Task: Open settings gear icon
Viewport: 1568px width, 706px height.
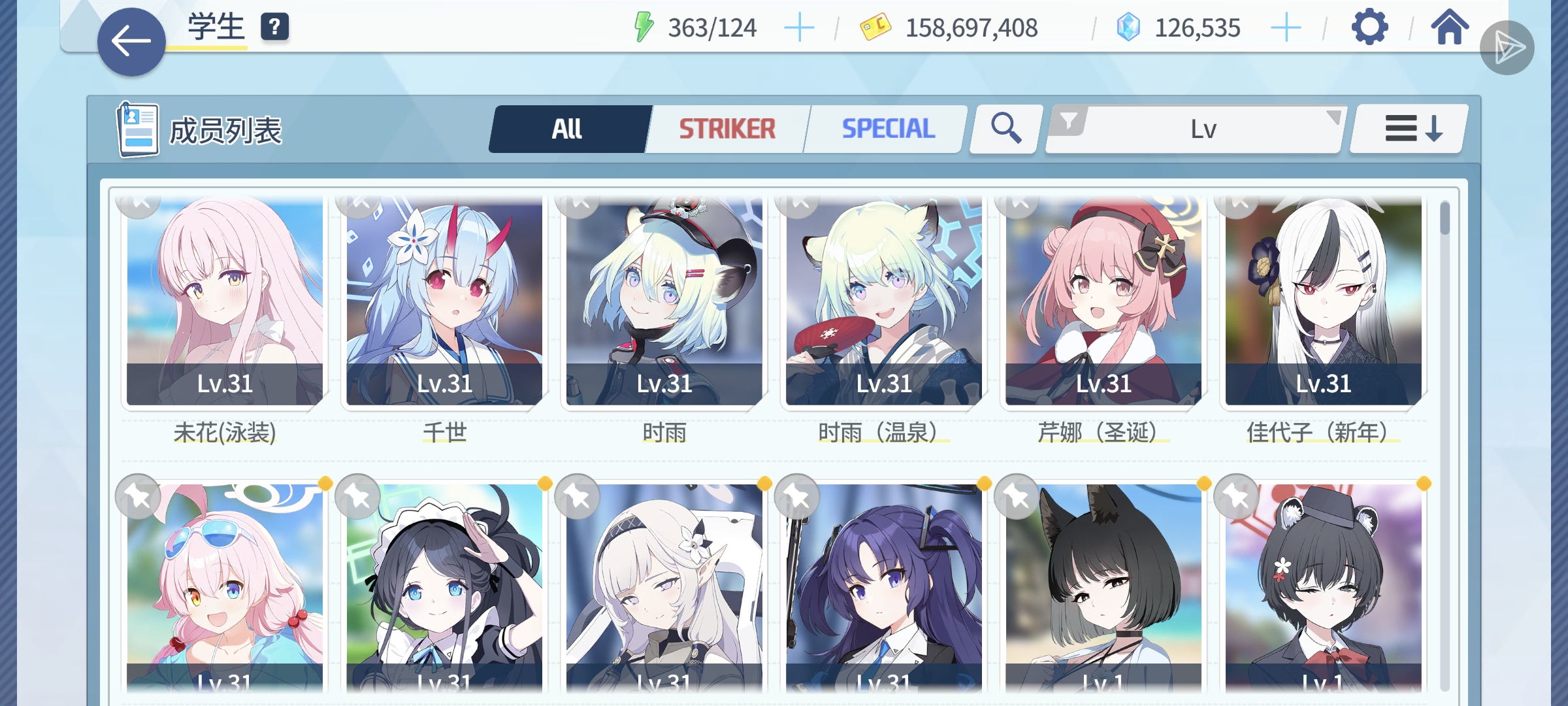Action: pyautogui.click(x=1369, y=27)
